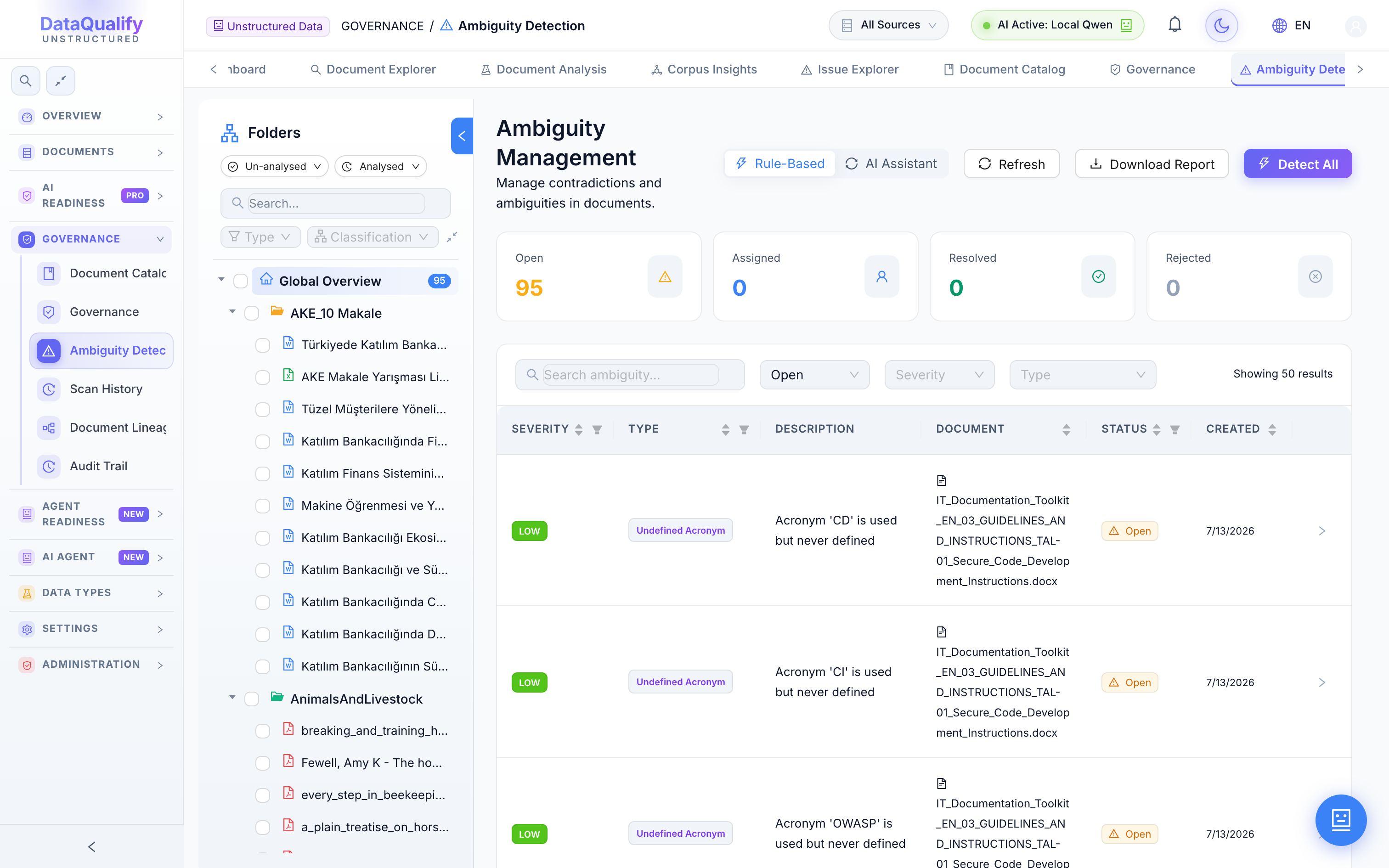Open the Severity filter dropdown
The height and width of the screenshot is (868, 1389).
(x=940, y=375)
